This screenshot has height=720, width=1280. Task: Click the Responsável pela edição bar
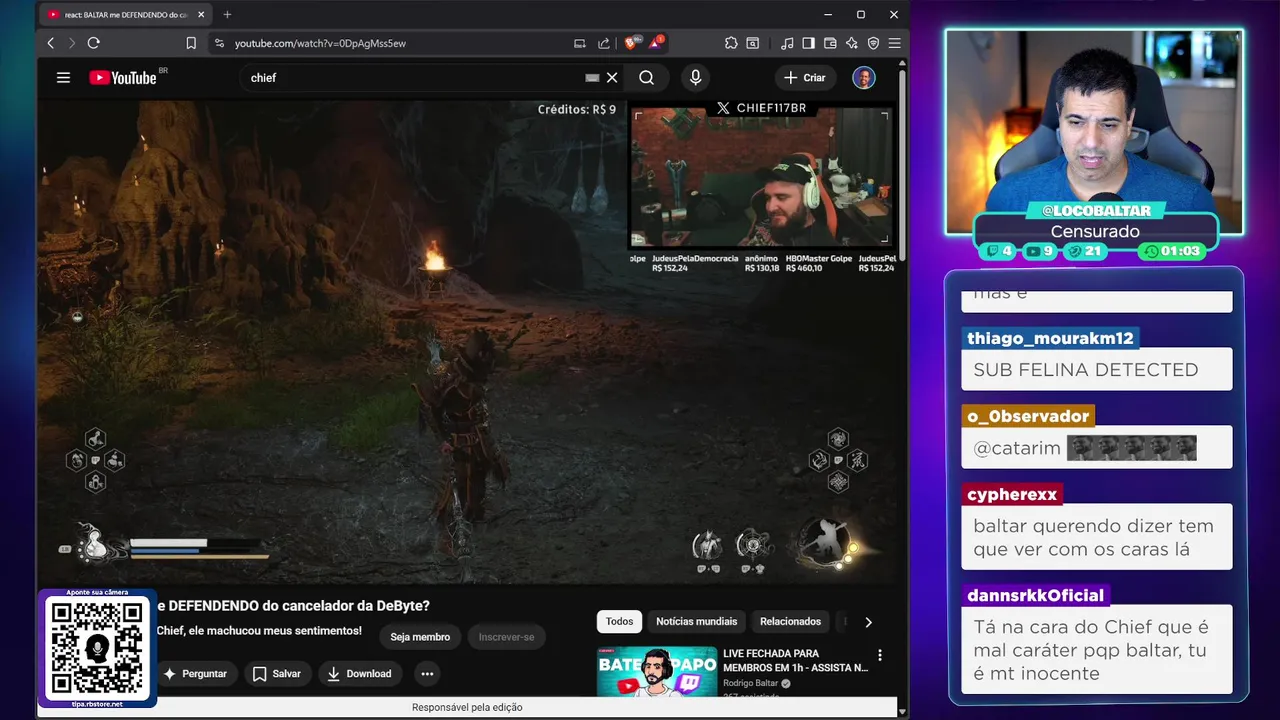click(467, 707)
